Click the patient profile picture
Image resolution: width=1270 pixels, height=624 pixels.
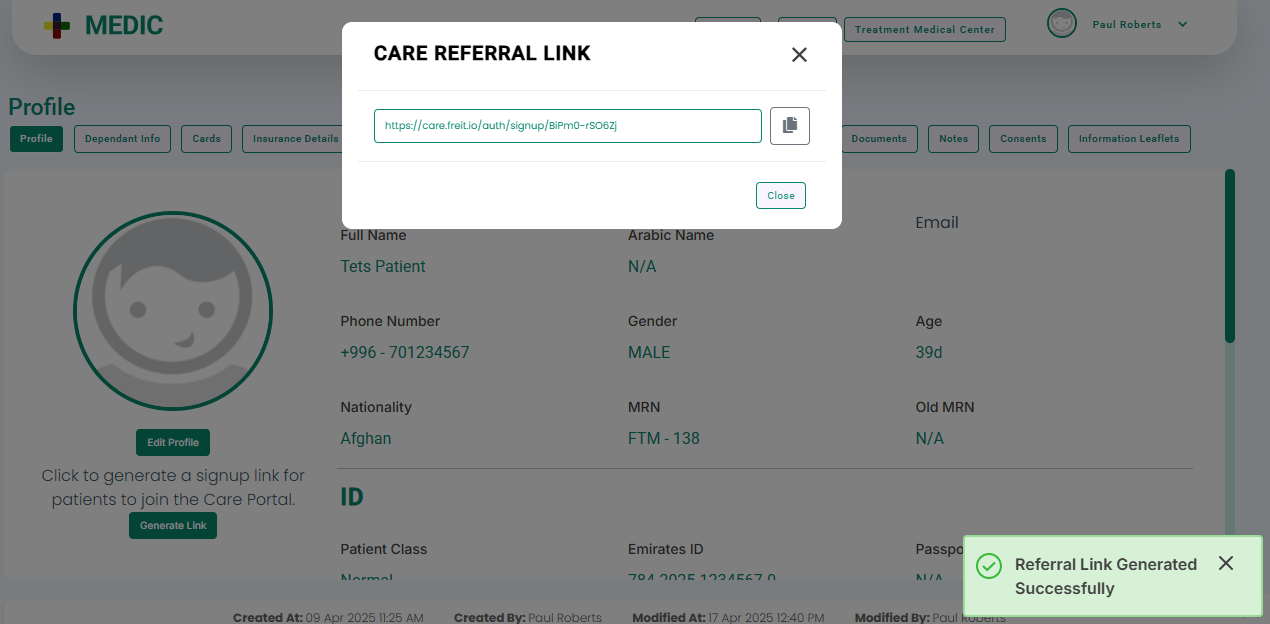tap(173, 311)
